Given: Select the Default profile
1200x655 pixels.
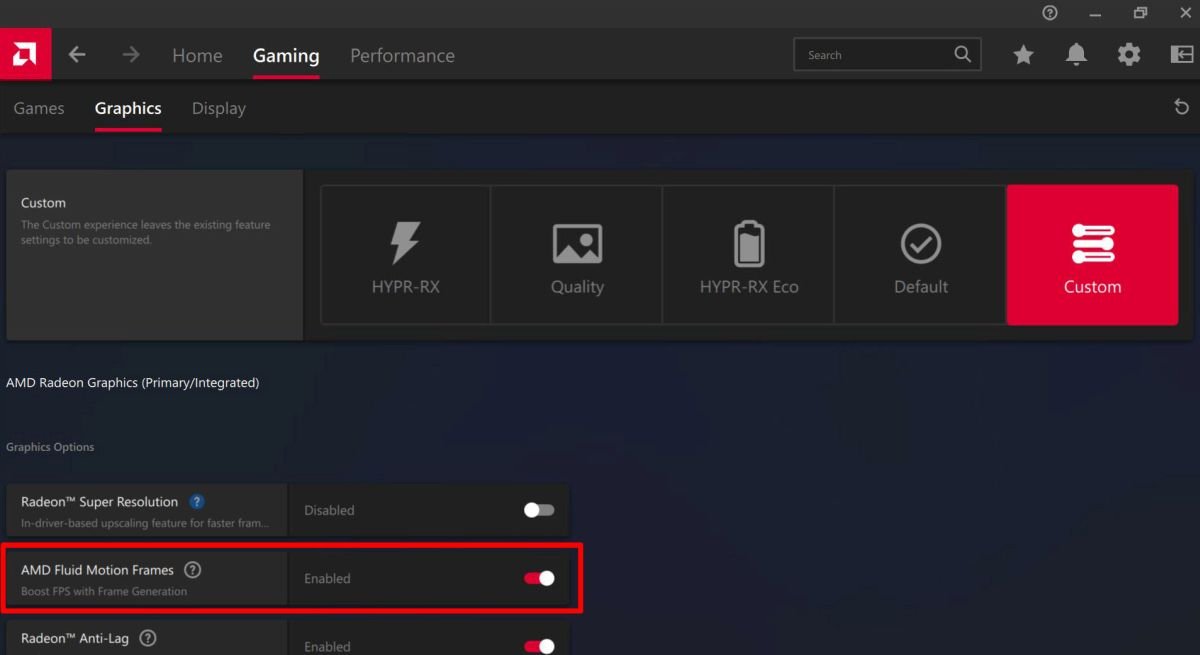Looking at the screenshot, I should click(x=921, y=255).
